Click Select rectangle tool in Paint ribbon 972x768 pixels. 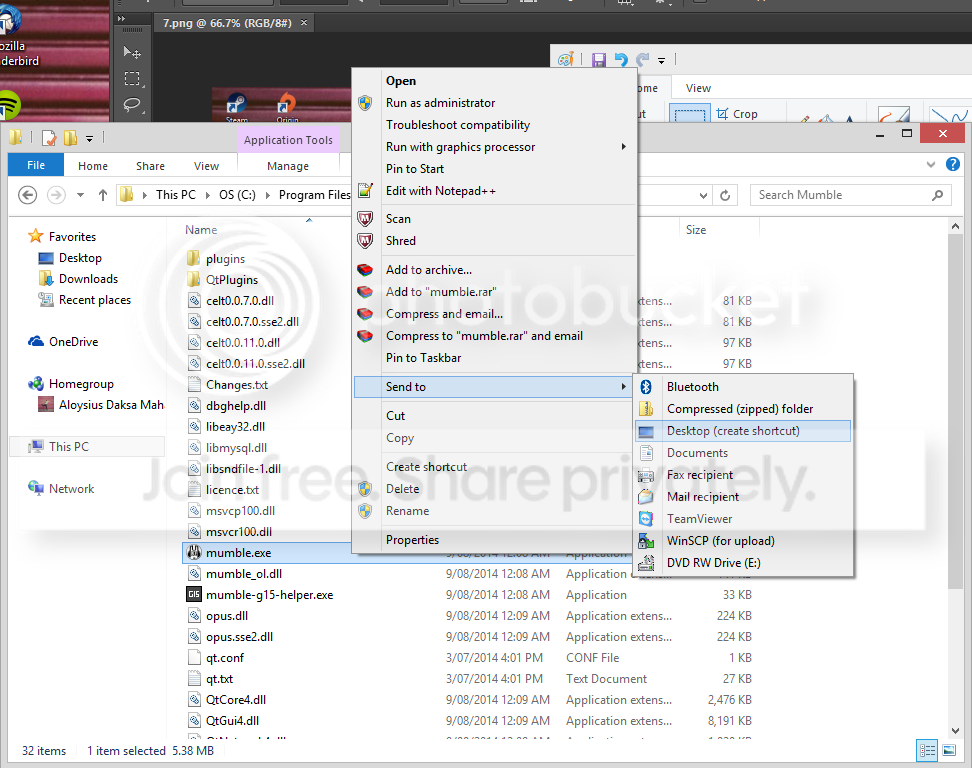click(x=689, y=114)
